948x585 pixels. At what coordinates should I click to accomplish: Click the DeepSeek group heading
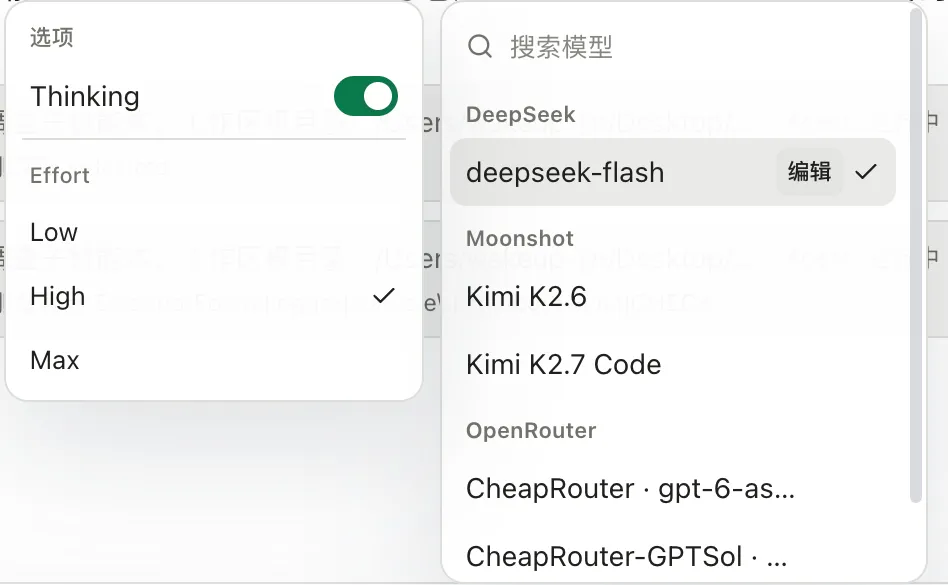tap(521, 114)
